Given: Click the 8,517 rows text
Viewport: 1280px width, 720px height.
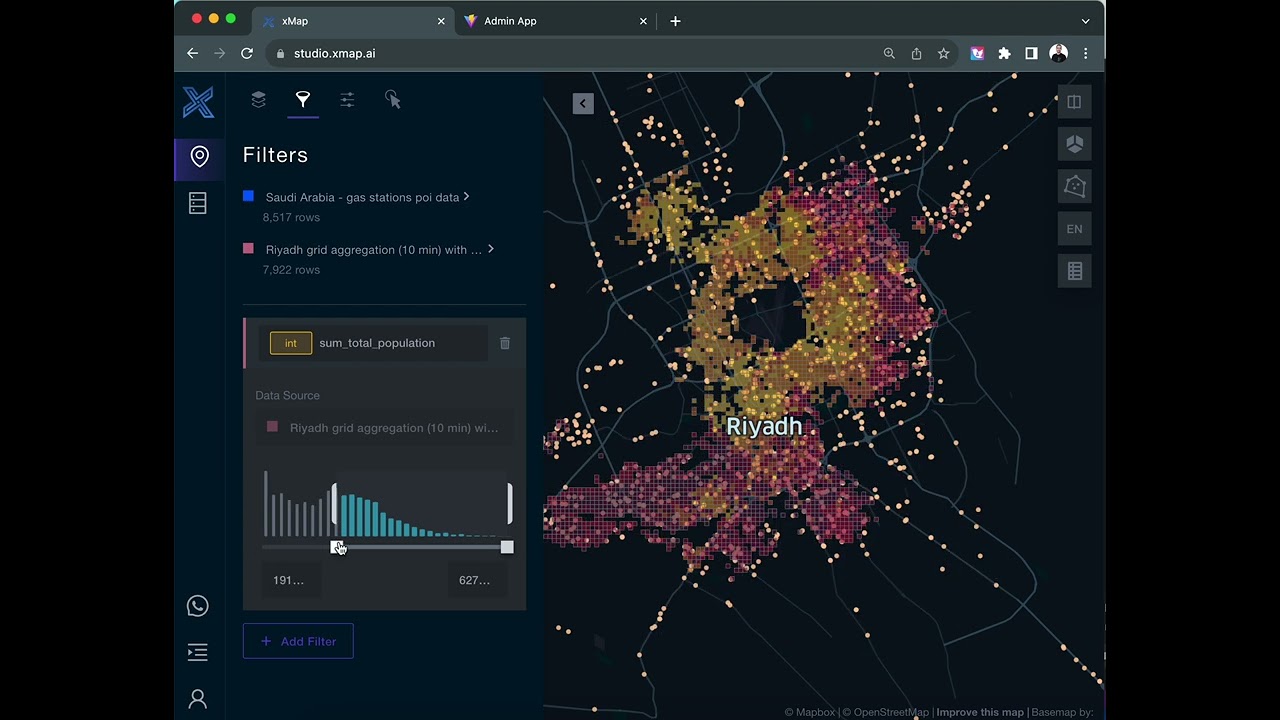Looking at the screenshot, I should 291,217.
